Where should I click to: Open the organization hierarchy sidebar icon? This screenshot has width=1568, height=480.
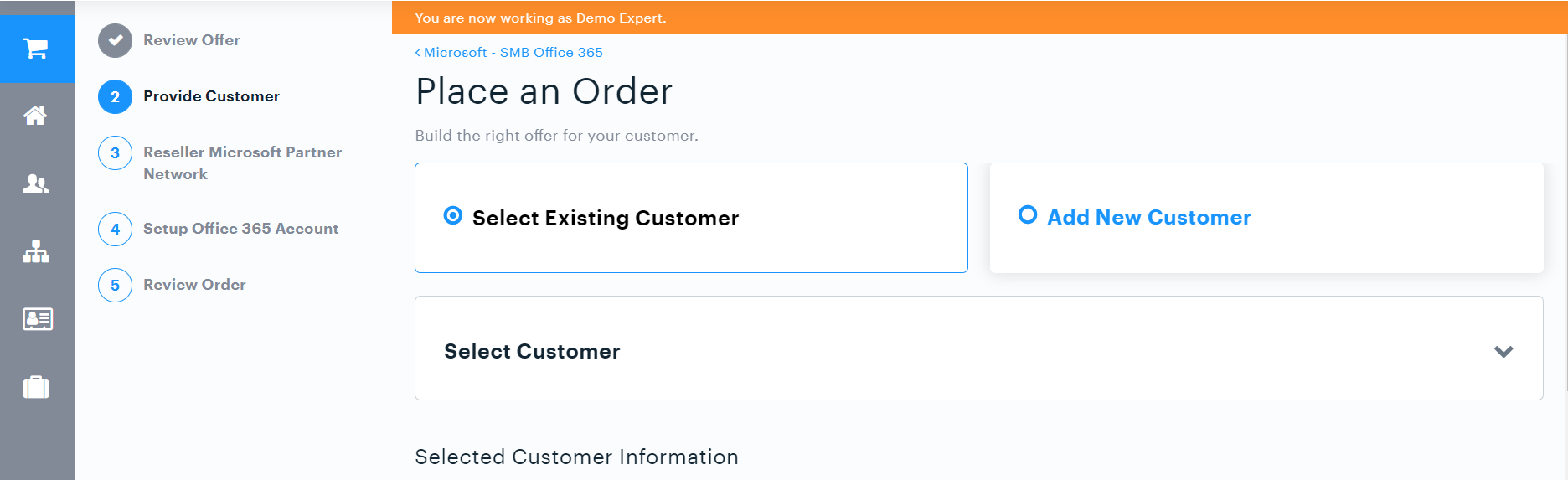pos(36,251)
